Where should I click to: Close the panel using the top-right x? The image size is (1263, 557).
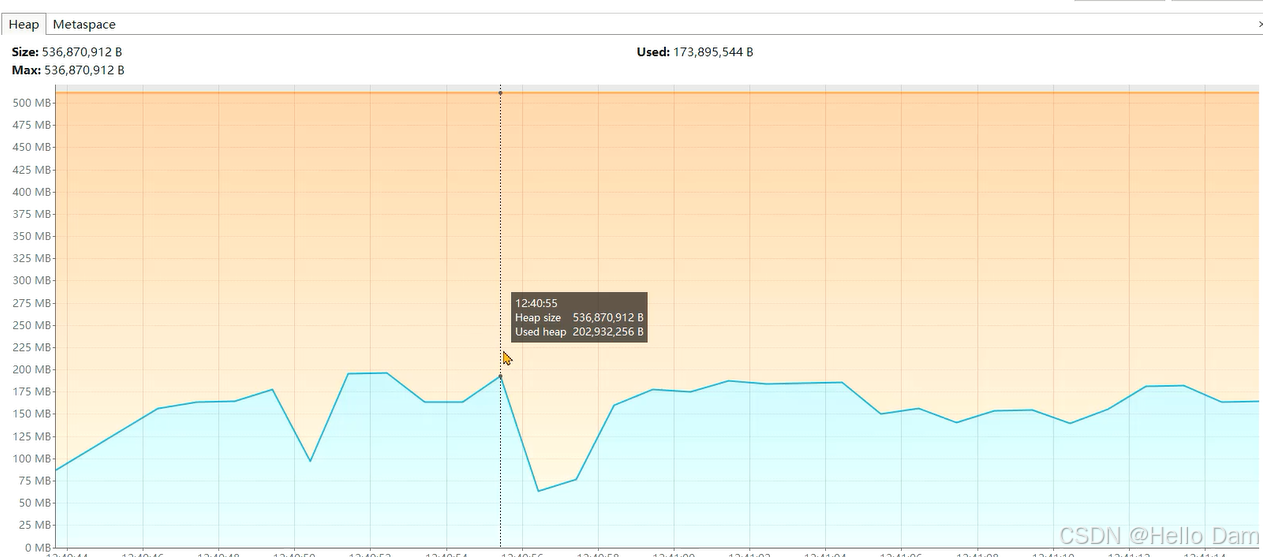pyautogui.click(x=1259, y=24)
